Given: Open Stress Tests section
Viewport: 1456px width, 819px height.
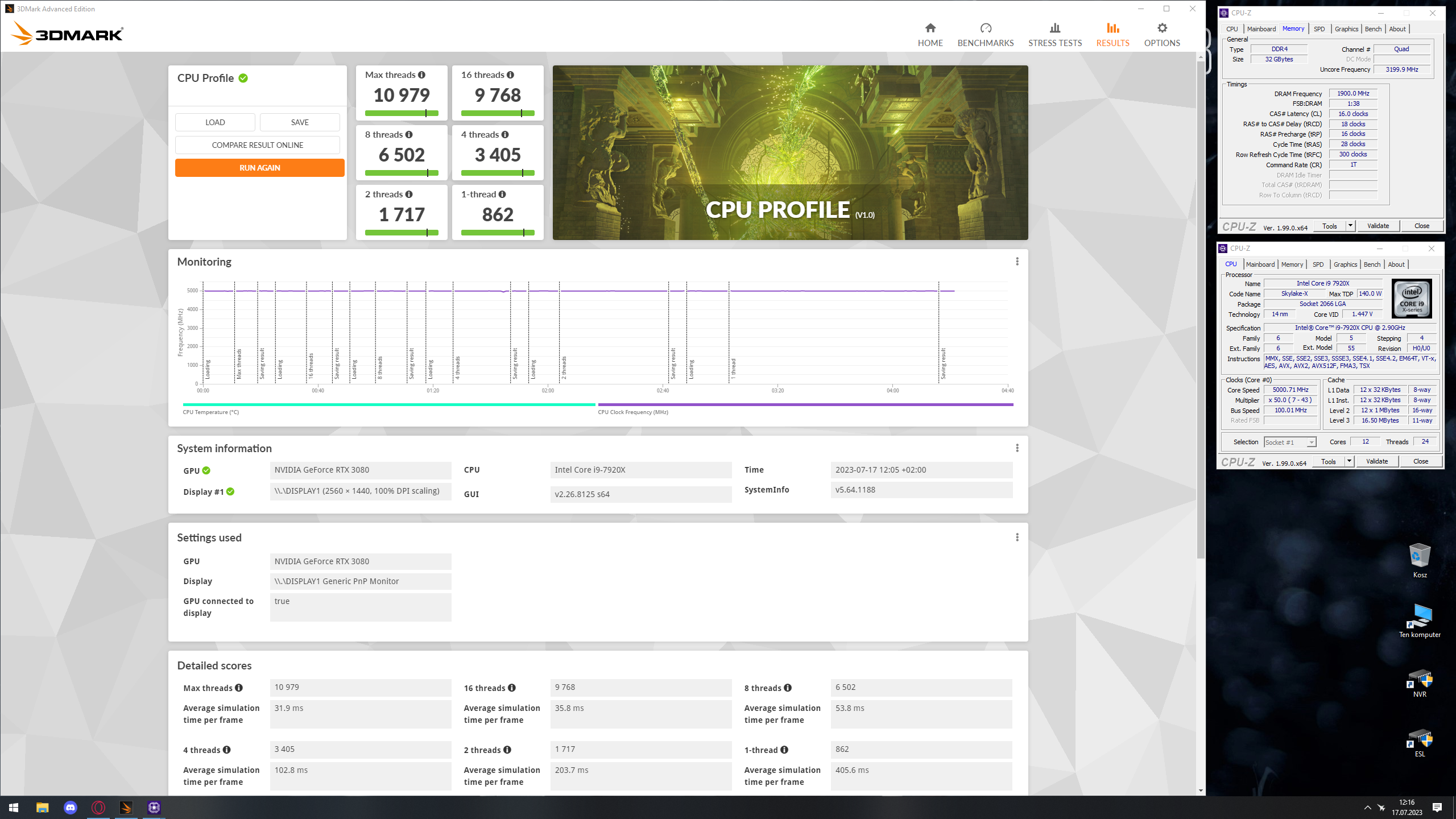Looking at the screenshot, I should (x=1055, y=35).
